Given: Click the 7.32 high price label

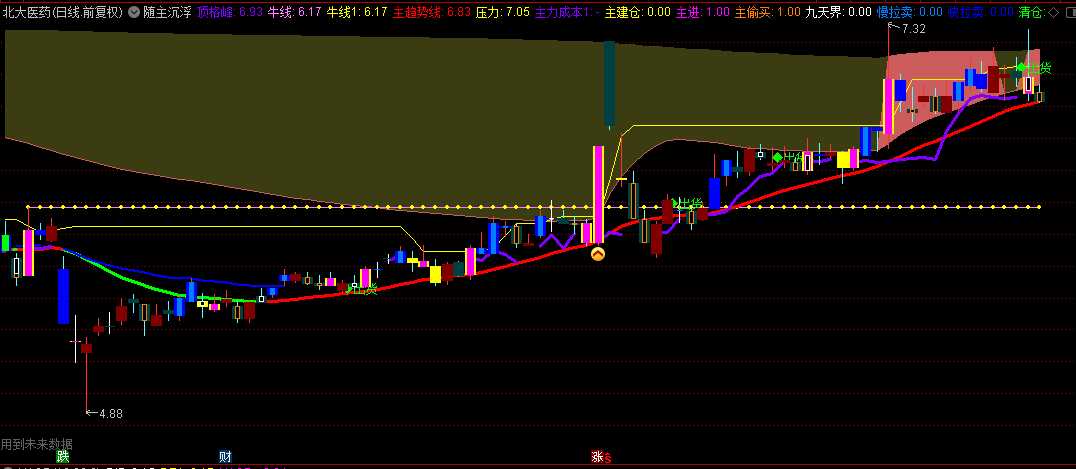Looking at the screenshot, I should 913,28.
